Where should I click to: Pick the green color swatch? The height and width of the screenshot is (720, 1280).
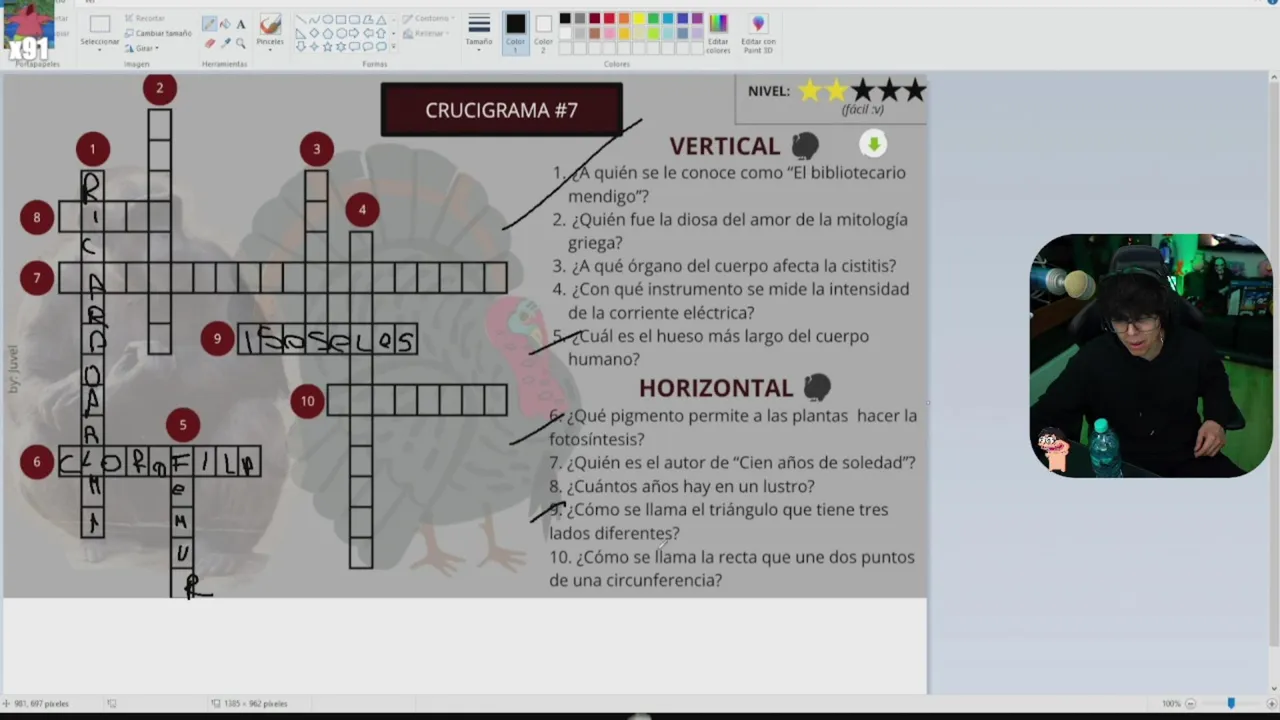click(x=653, y=18)
